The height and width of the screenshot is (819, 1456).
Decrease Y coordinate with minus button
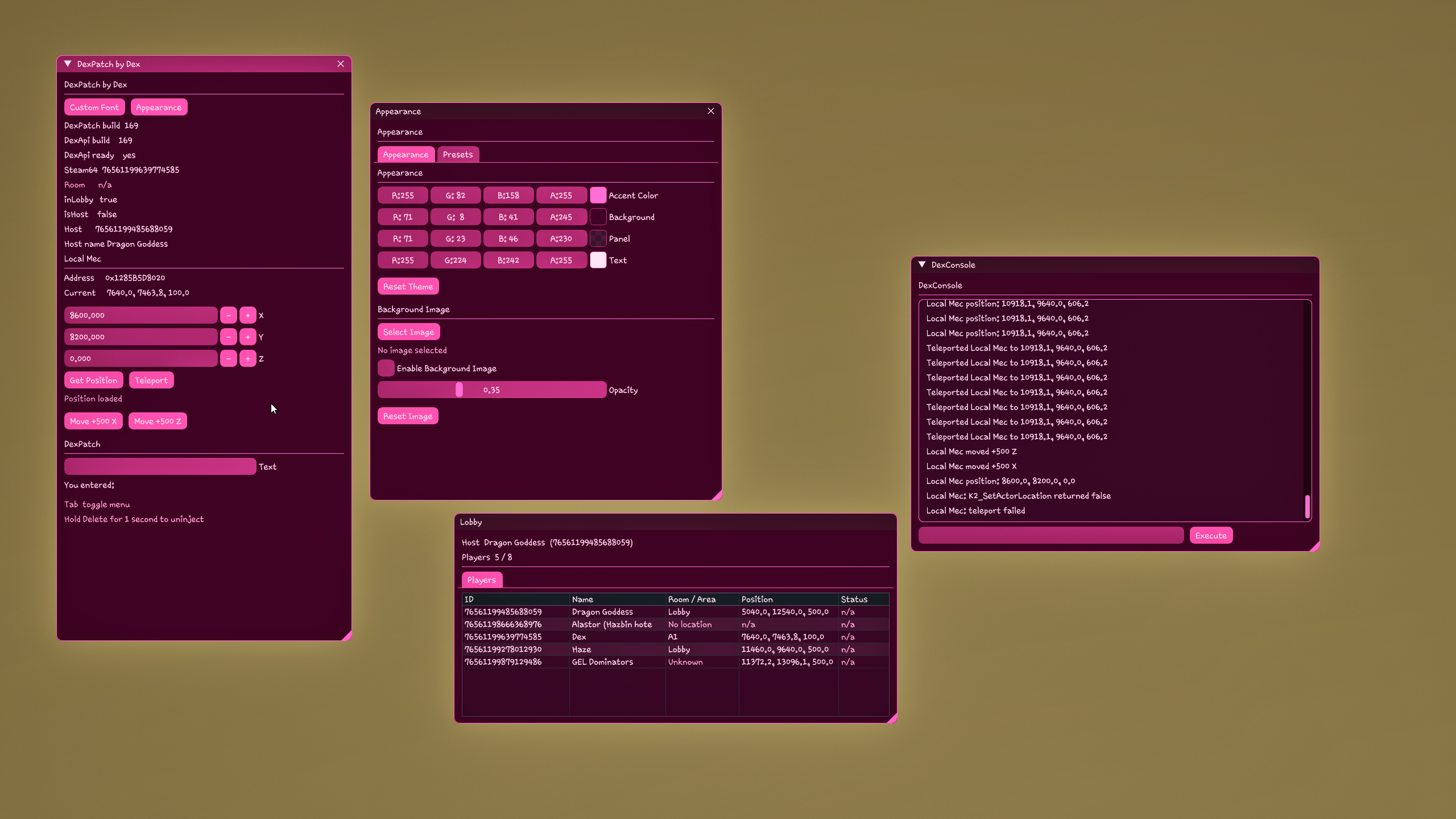229,337
